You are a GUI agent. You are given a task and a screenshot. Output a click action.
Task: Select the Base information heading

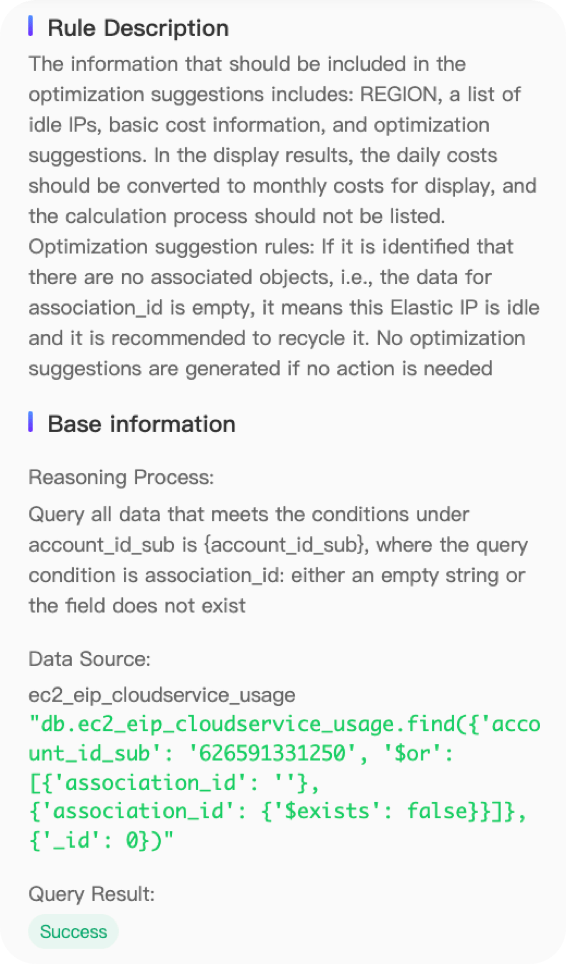point(141,424)
